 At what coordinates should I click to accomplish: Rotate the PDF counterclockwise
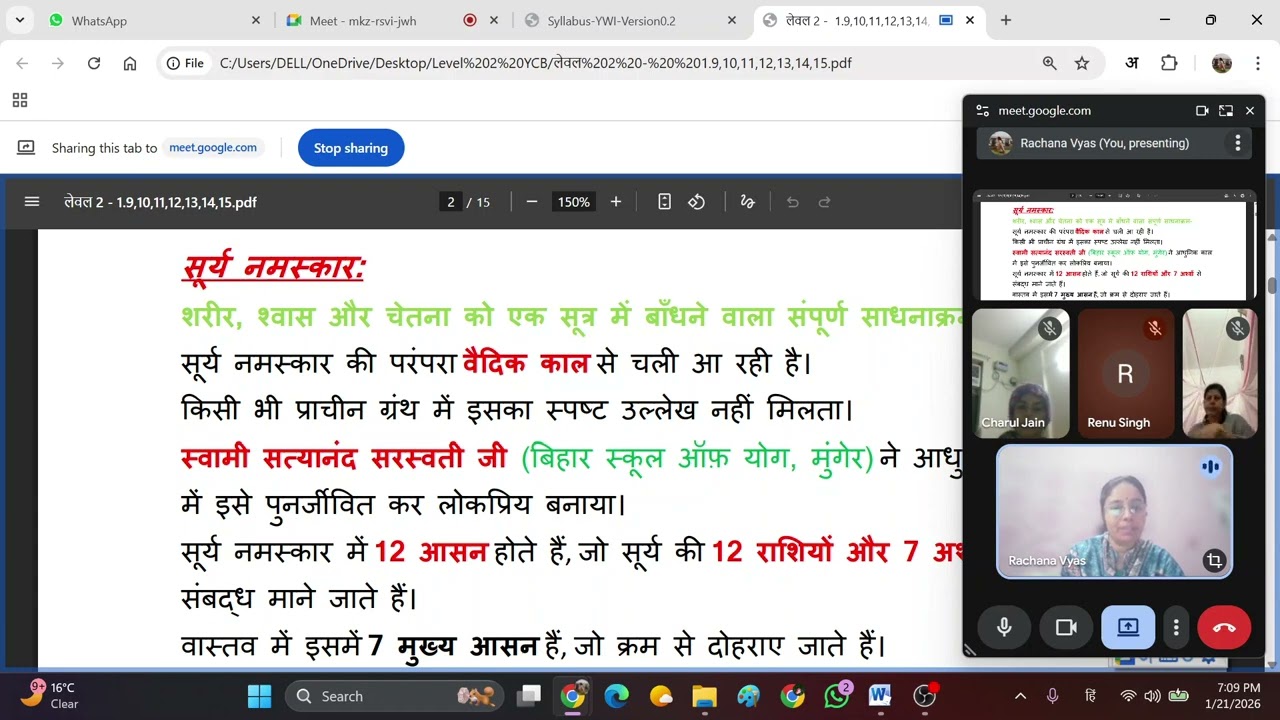click(697, 202)
